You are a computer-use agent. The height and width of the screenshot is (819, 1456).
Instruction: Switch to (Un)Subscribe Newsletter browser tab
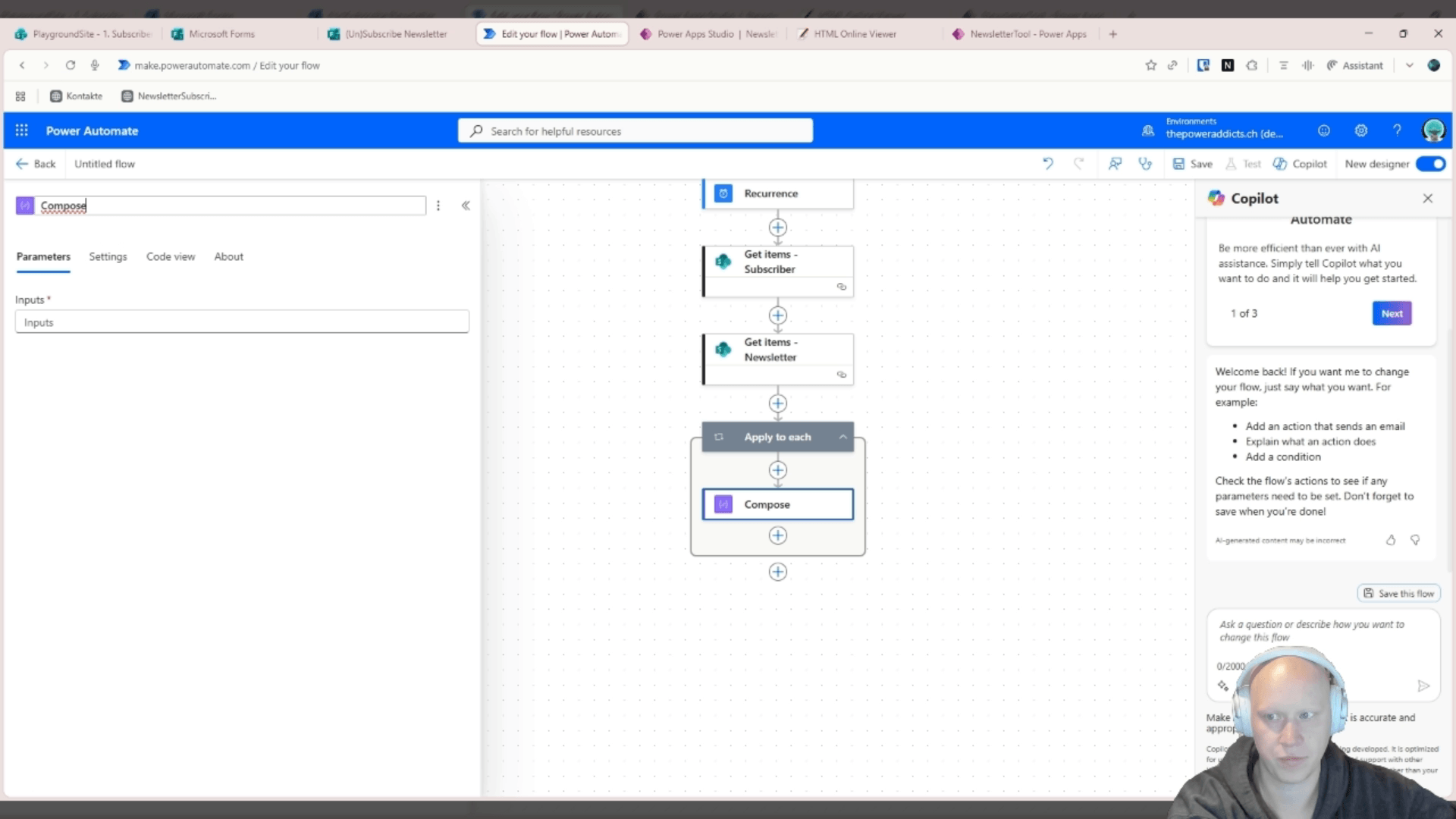[x=396, y=34]
